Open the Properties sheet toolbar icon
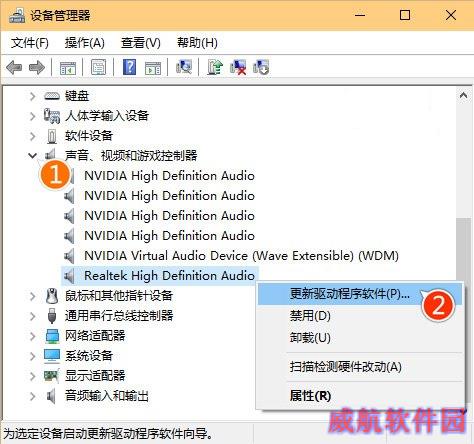Image resolution: width=474 pixels, height=444 pixels. (x=98, y=68)
